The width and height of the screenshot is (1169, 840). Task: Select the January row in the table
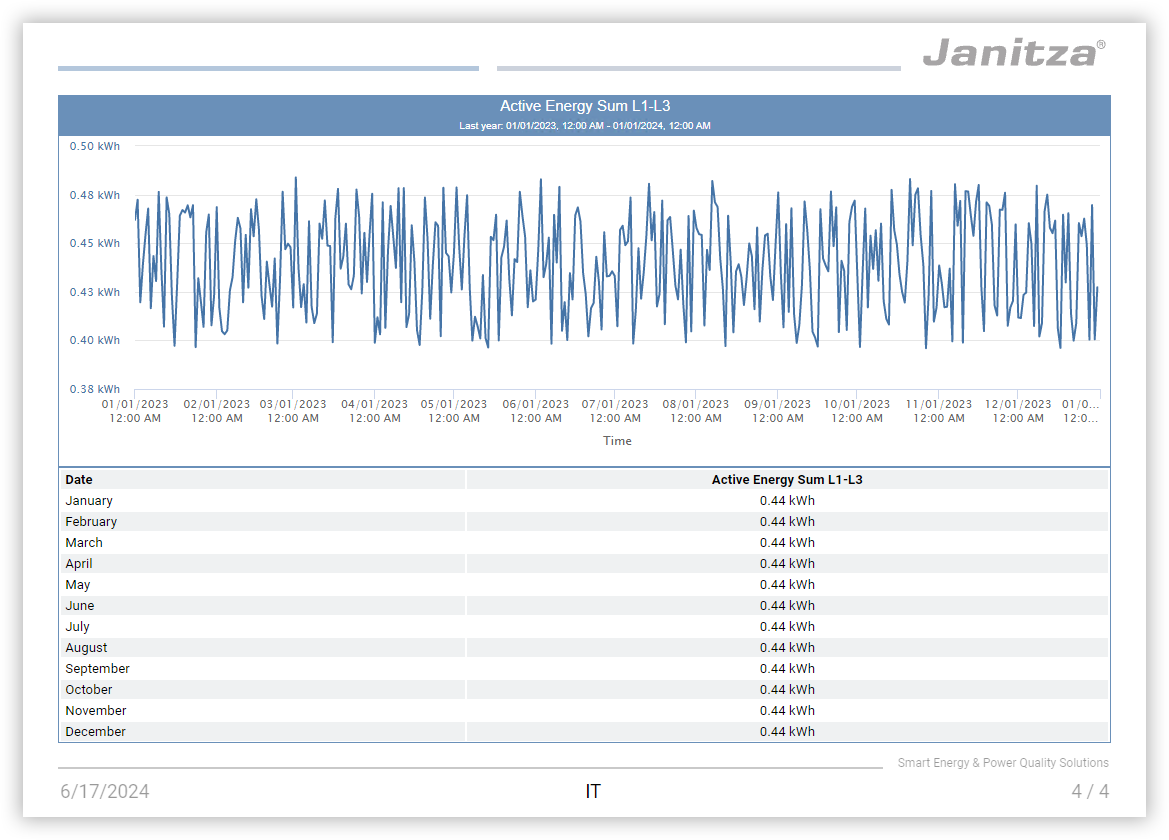pyautogui.click(x=89, y=501)
